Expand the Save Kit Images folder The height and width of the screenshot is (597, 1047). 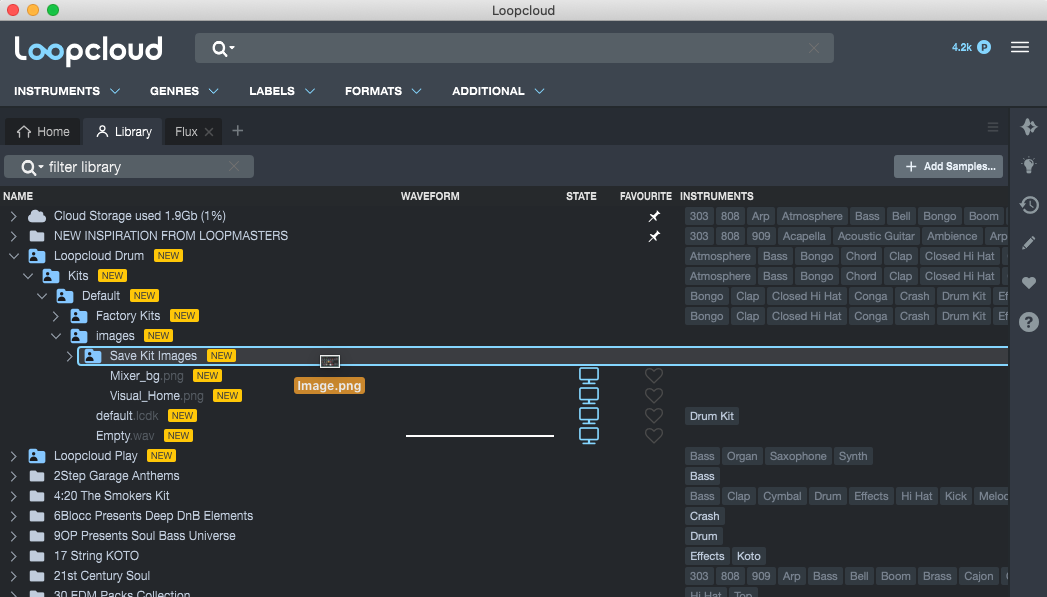pyautogui.click(x=69, y=356)
